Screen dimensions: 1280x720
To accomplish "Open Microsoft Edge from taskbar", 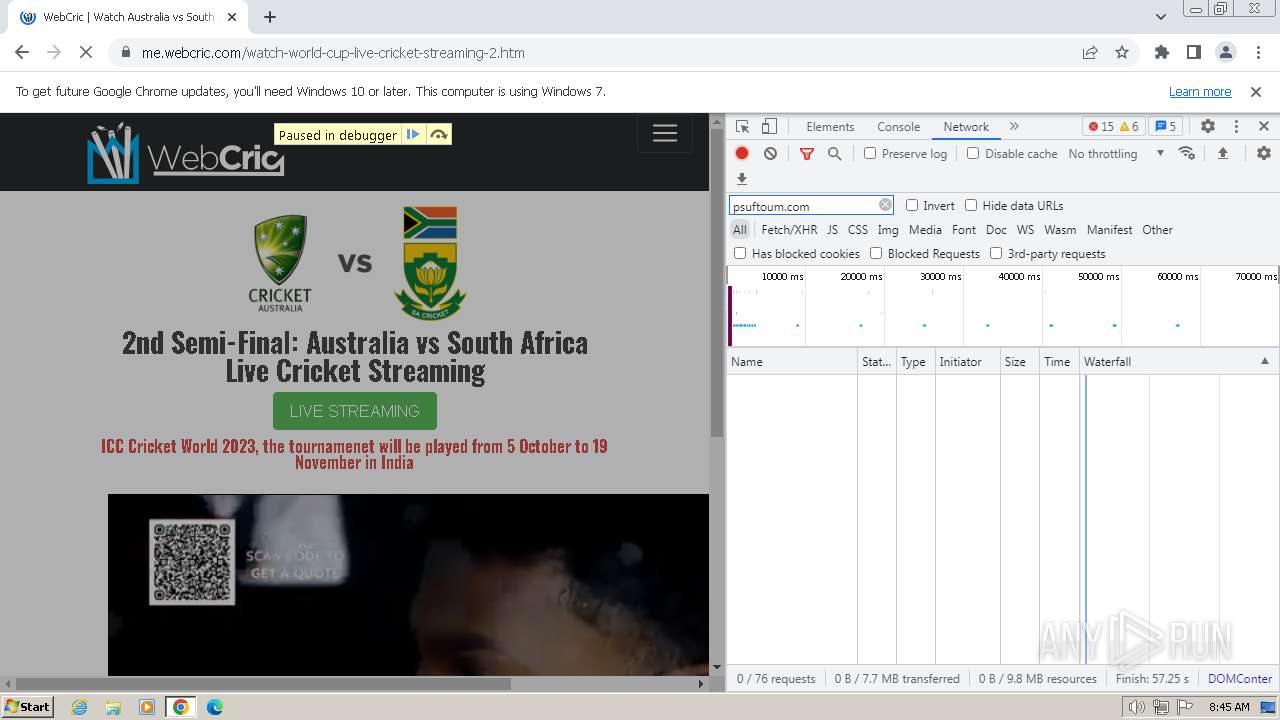I will (x=215, y=707).
